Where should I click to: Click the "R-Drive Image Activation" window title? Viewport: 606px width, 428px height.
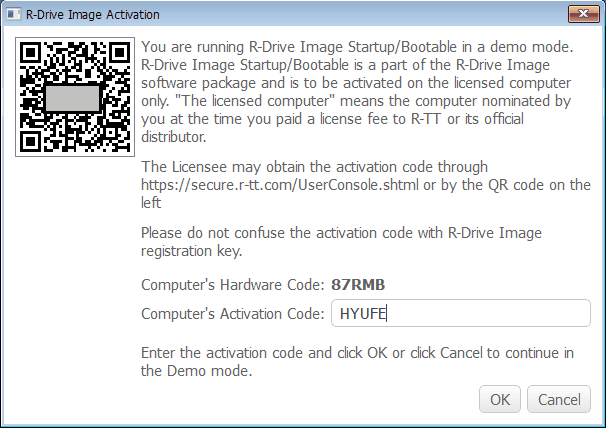click(x=92, y=15)
